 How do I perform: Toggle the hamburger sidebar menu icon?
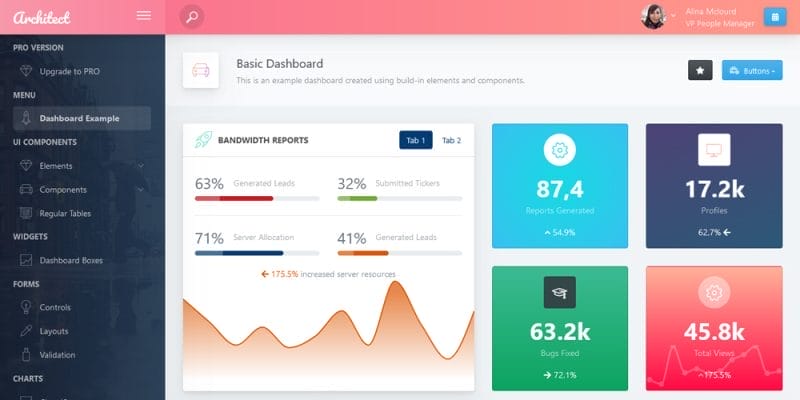pyautogui.click(x=144, y=16)
